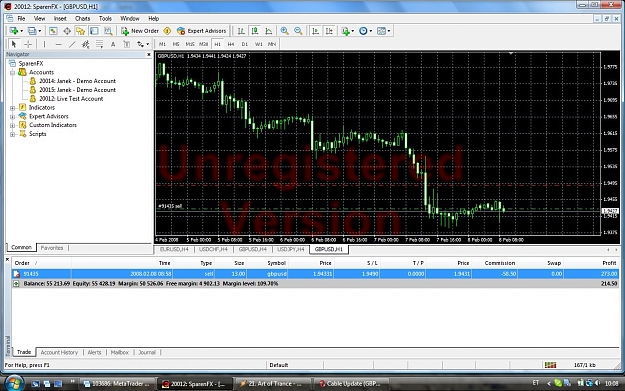Screen dimensions: 625x391
Task: Close the Navigator panel with X
Action: click(149, 54)
